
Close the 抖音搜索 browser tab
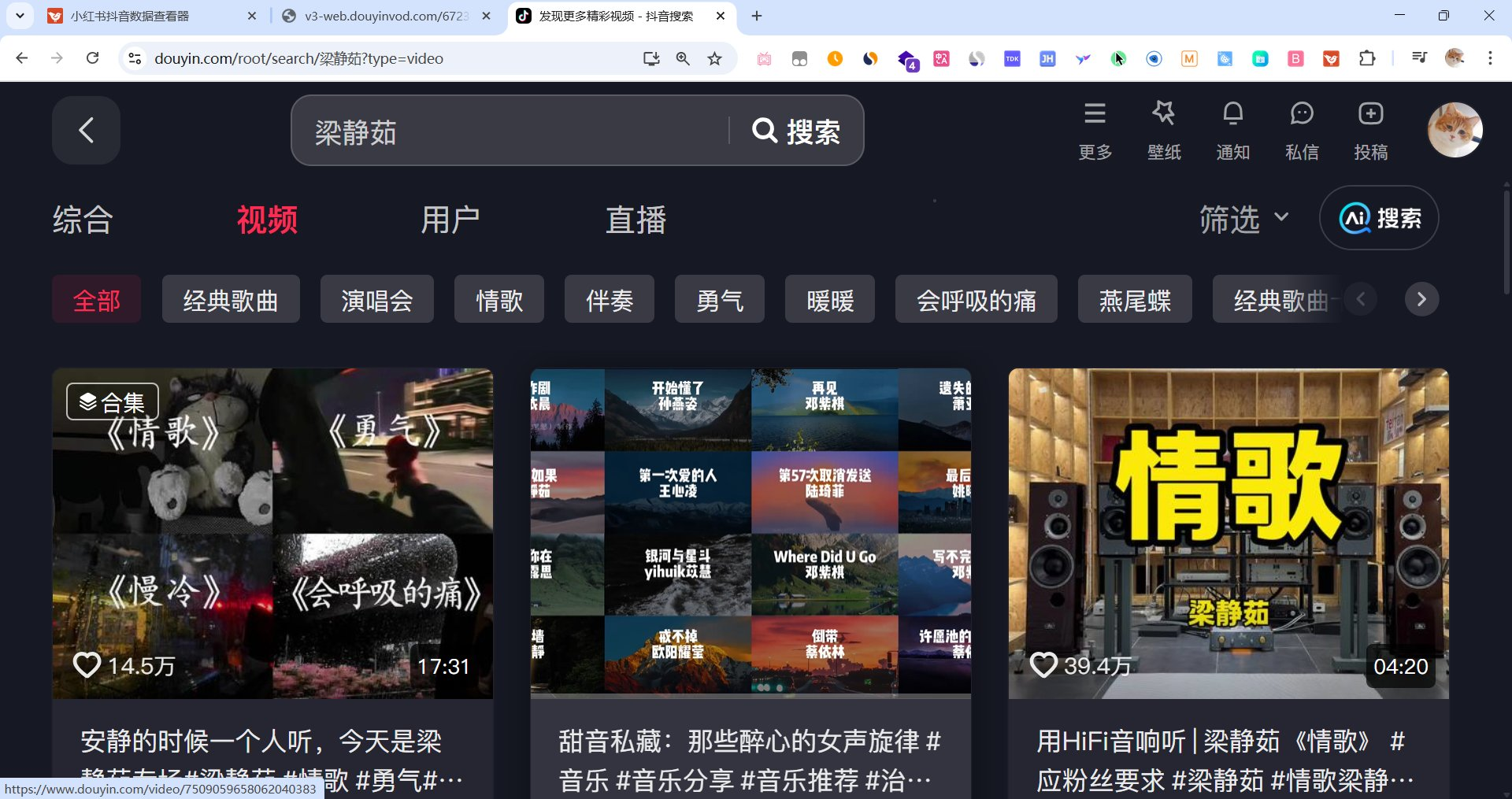click(721, 16)
